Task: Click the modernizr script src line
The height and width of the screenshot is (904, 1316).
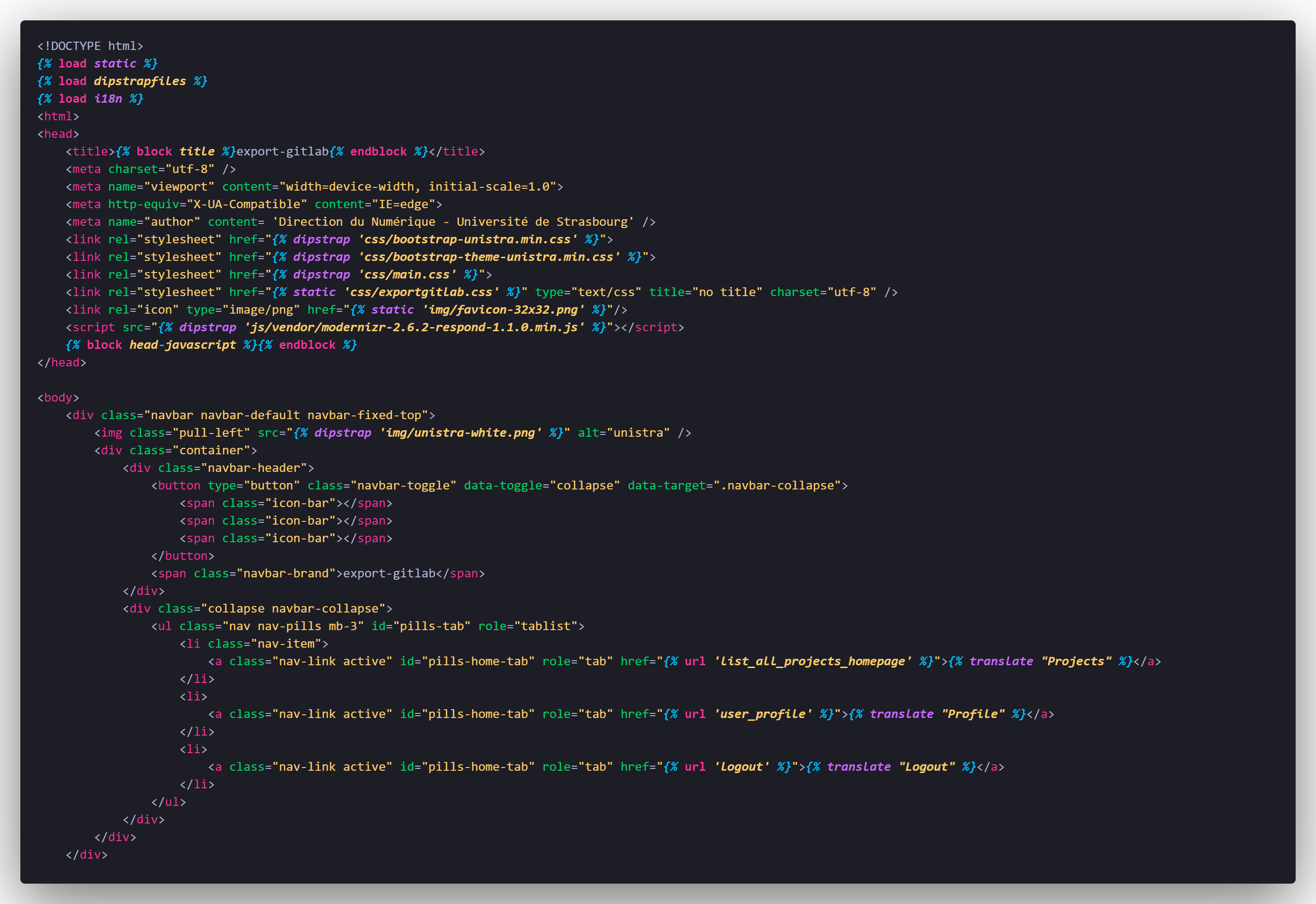Action: [375, 327]
